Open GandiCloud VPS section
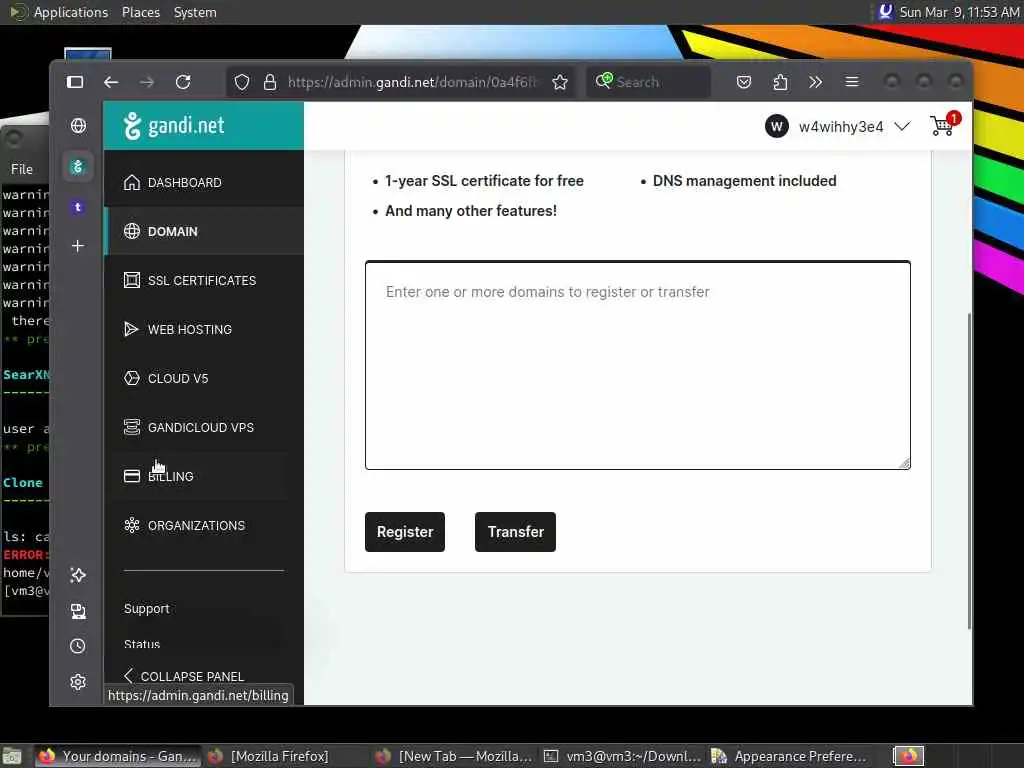The image size is (1024, 768). (204, 427)
